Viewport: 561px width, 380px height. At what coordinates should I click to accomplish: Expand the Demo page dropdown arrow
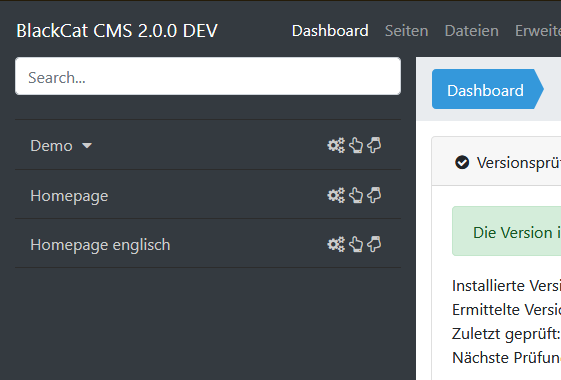point(87,146)
